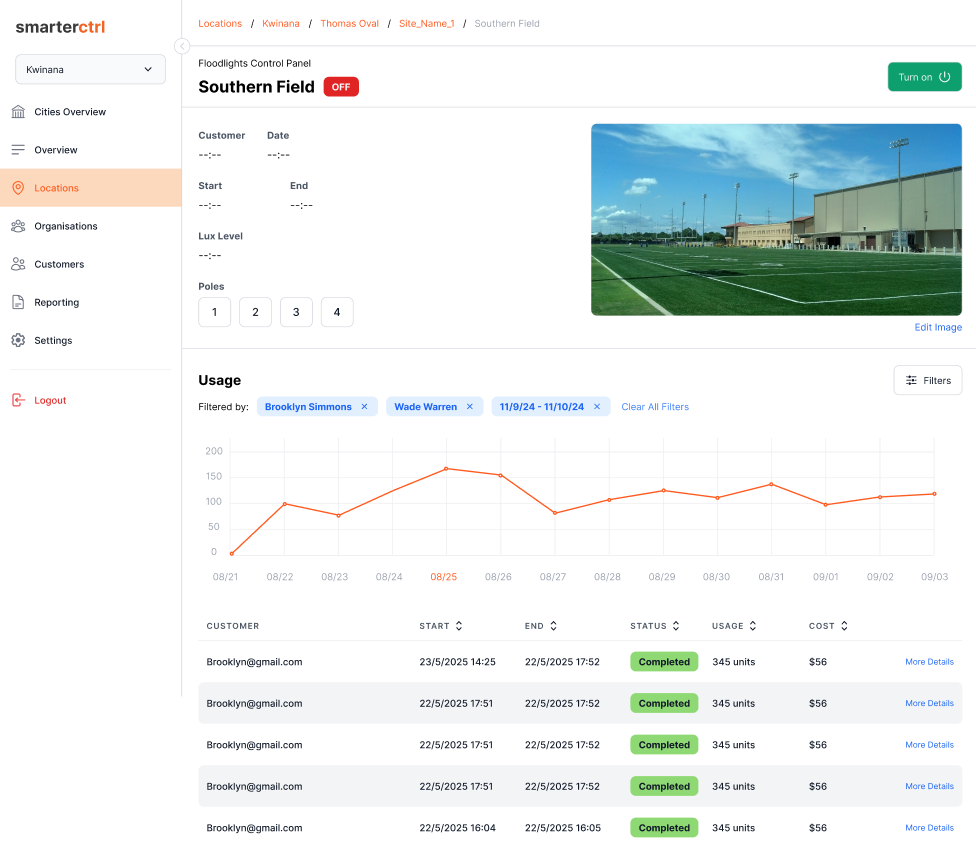The image size is (976, 856).
Task: Click the Cities Overview building icon
Action: click(18, 112)
